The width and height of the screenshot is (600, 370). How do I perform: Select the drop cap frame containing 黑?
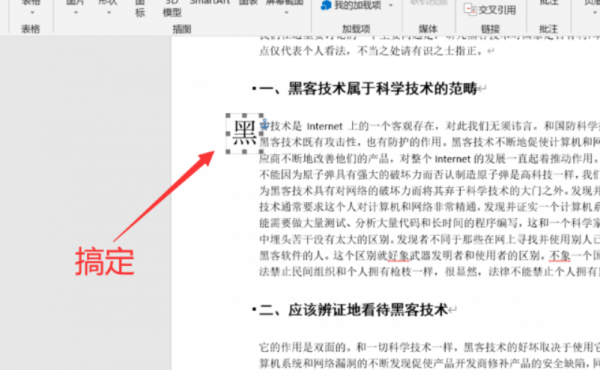coord(245,133)
